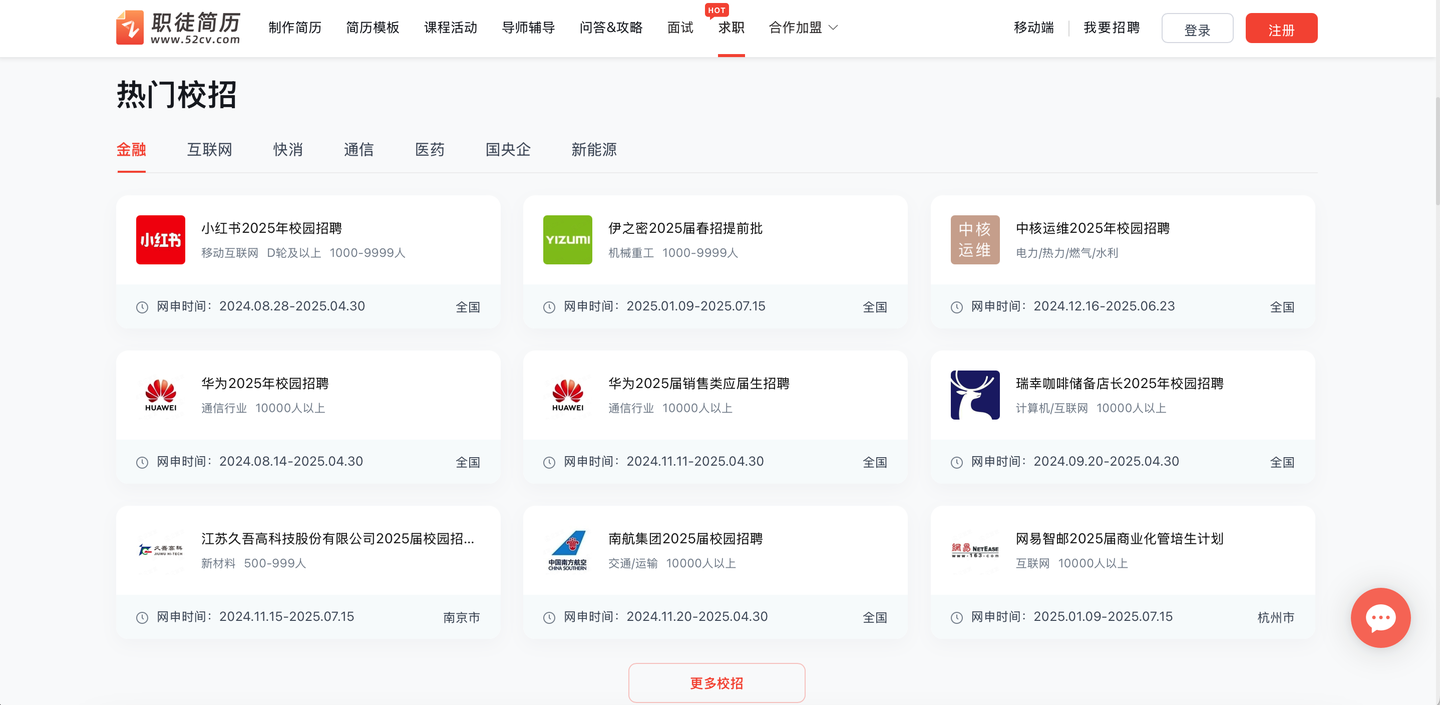
Task: Open 网易智邮2025届商业化管培生计划 title
Action: click(1120, 538)
